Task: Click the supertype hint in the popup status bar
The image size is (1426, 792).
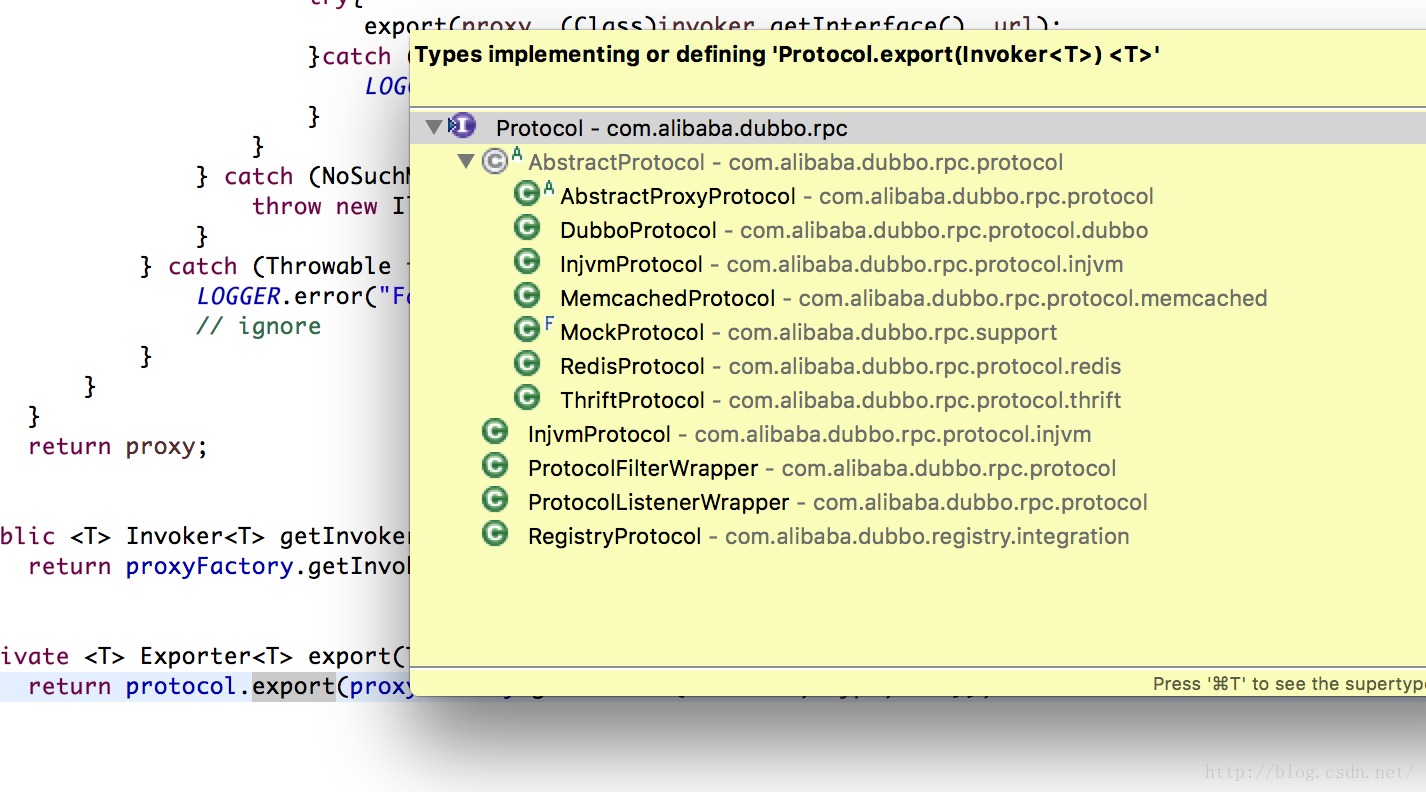Action: 1289,684
